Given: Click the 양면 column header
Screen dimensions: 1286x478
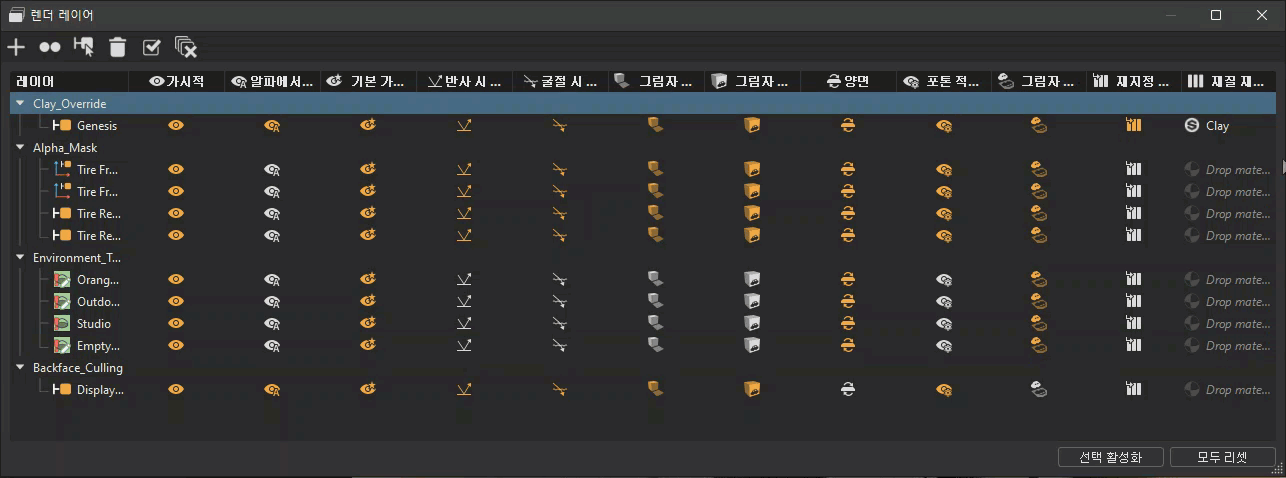Looking at the screenshot, I should pos(848,82).
